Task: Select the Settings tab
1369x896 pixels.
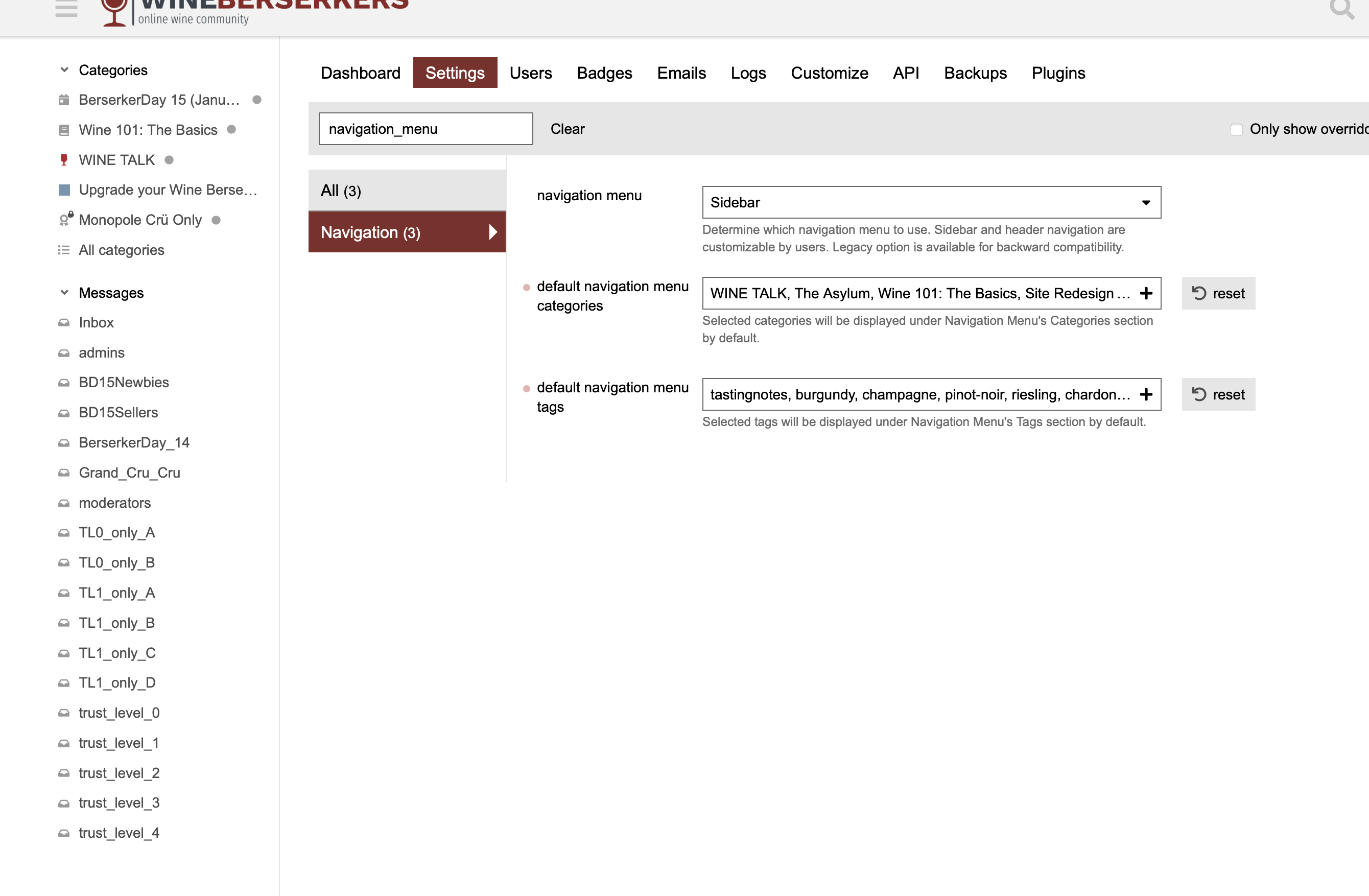Action: pyautogui.click(x=455, y=73)
